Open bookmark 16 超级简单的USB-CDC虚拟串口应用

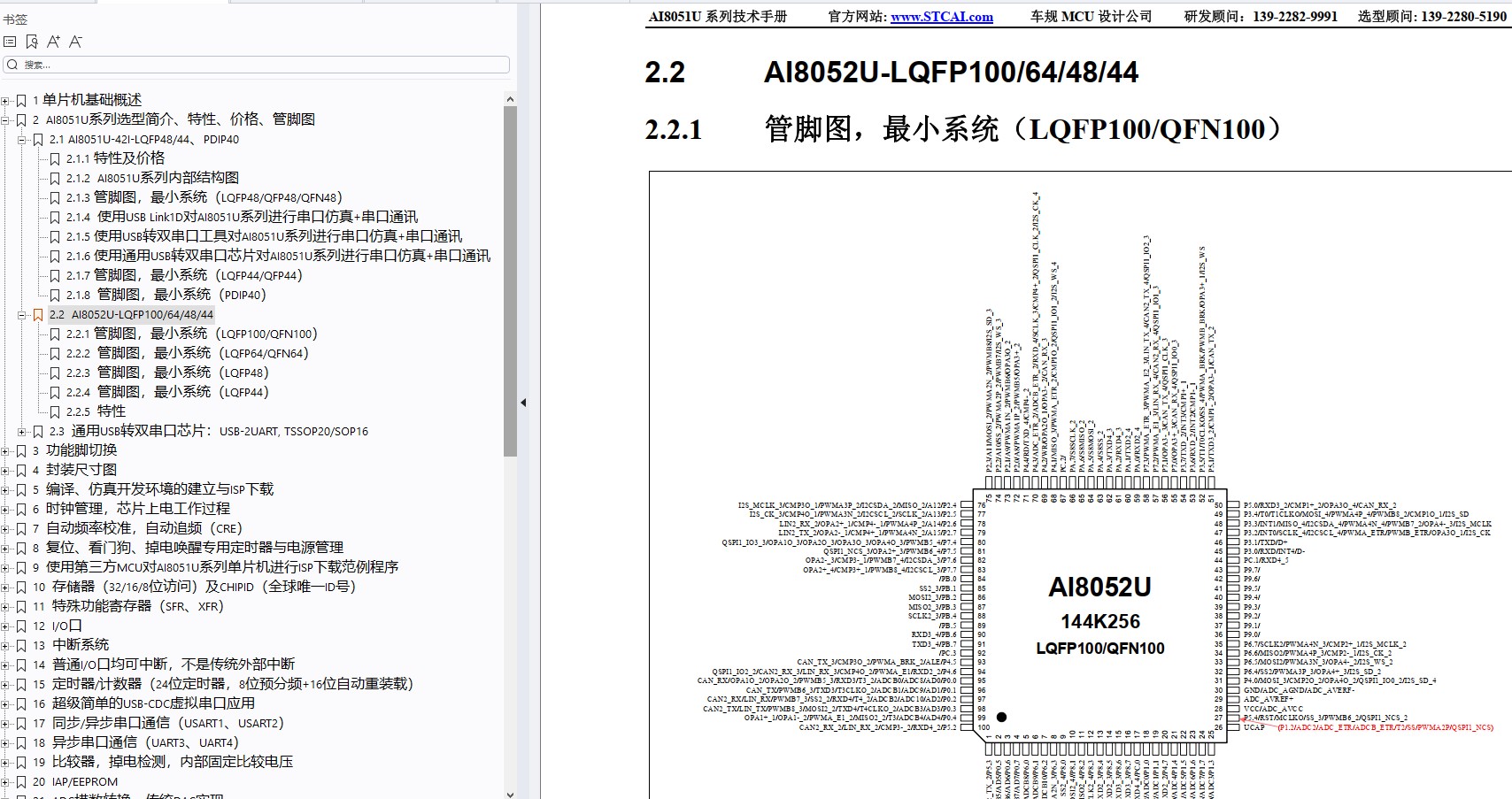click(143, 703)
